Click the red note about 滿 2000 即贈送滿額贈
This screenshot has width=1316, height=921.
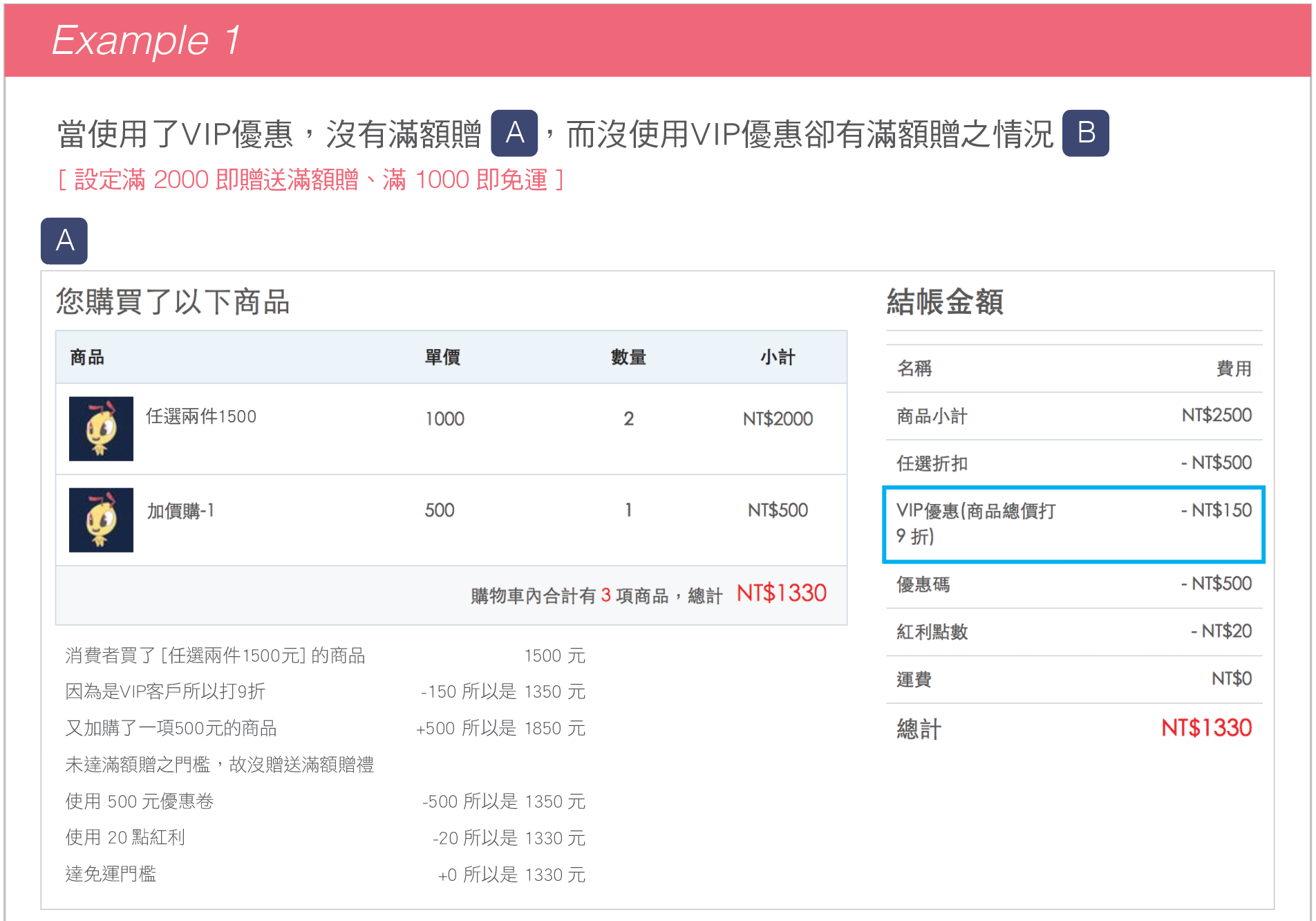311,180
